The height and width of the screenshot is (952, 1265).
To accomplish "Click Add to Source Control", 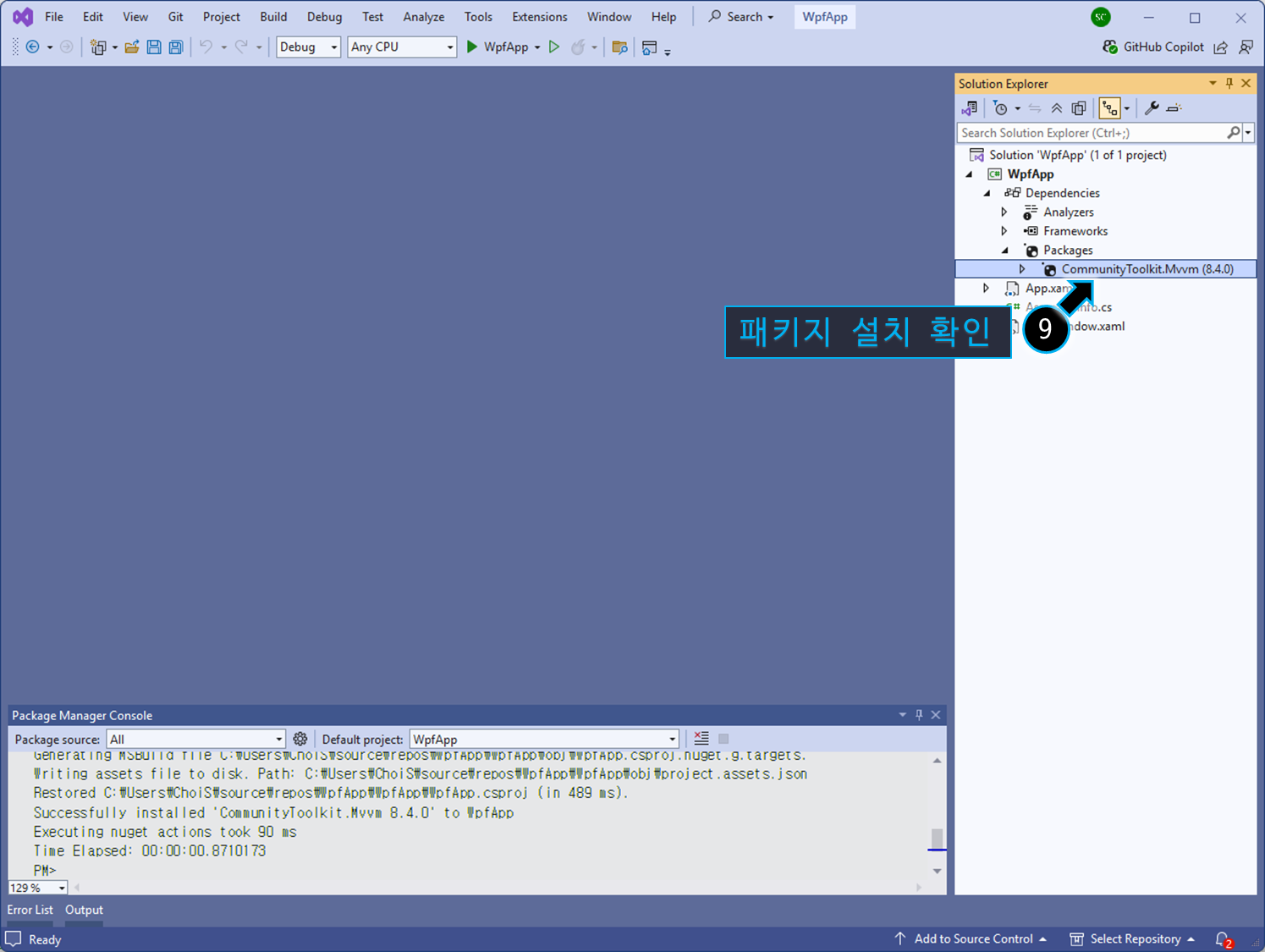I will (971, 939).
